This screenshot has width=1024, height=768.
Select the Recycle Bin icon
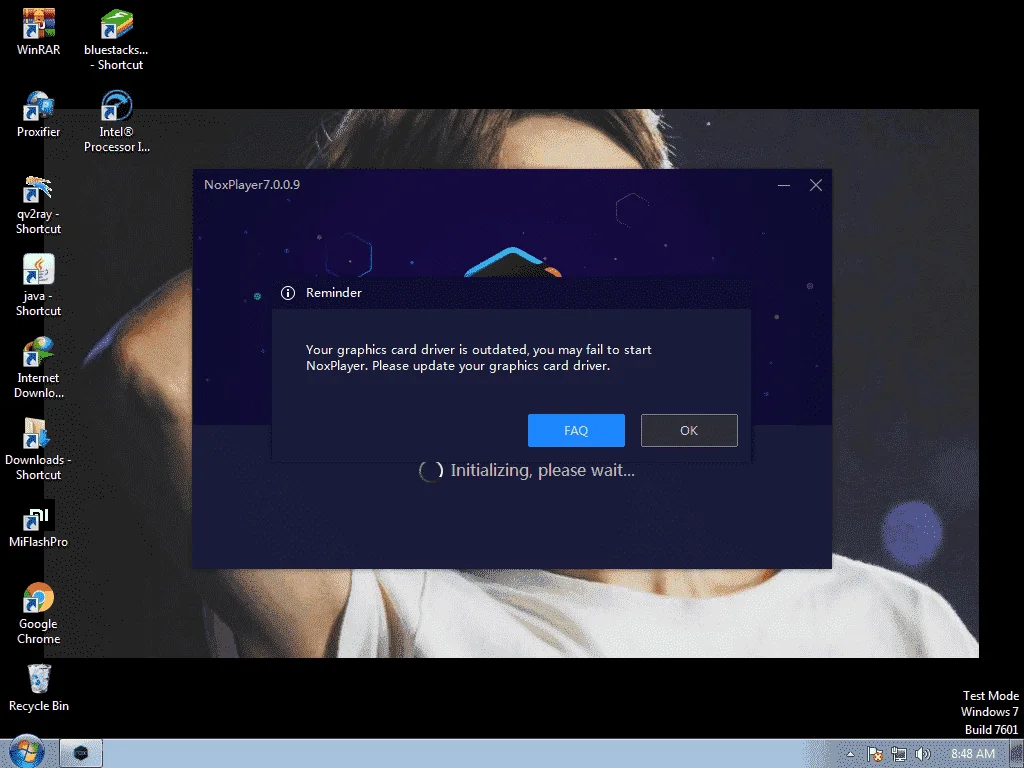(39, 688)
